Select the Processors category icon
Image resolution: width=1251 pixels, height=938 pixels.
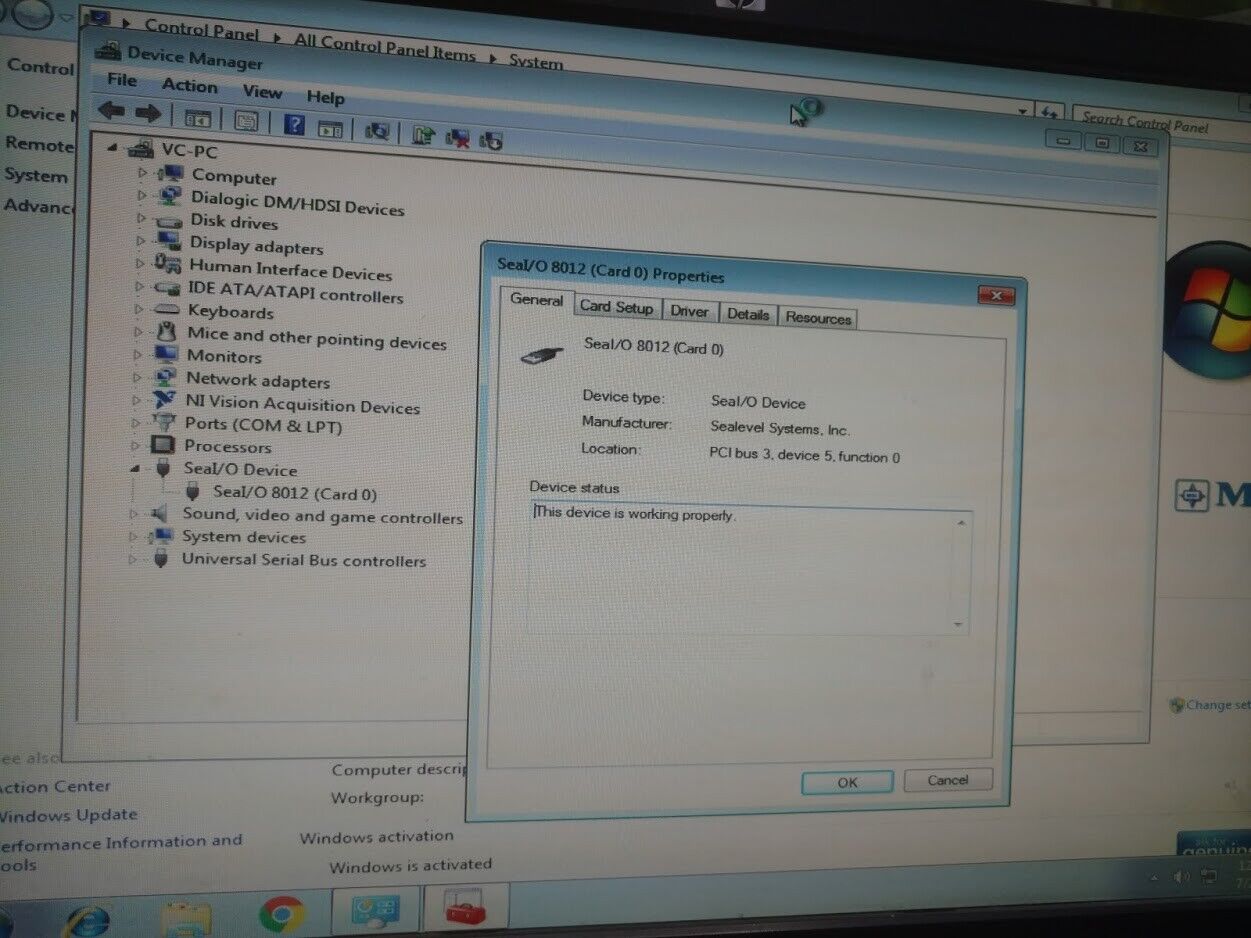(162, 445)
